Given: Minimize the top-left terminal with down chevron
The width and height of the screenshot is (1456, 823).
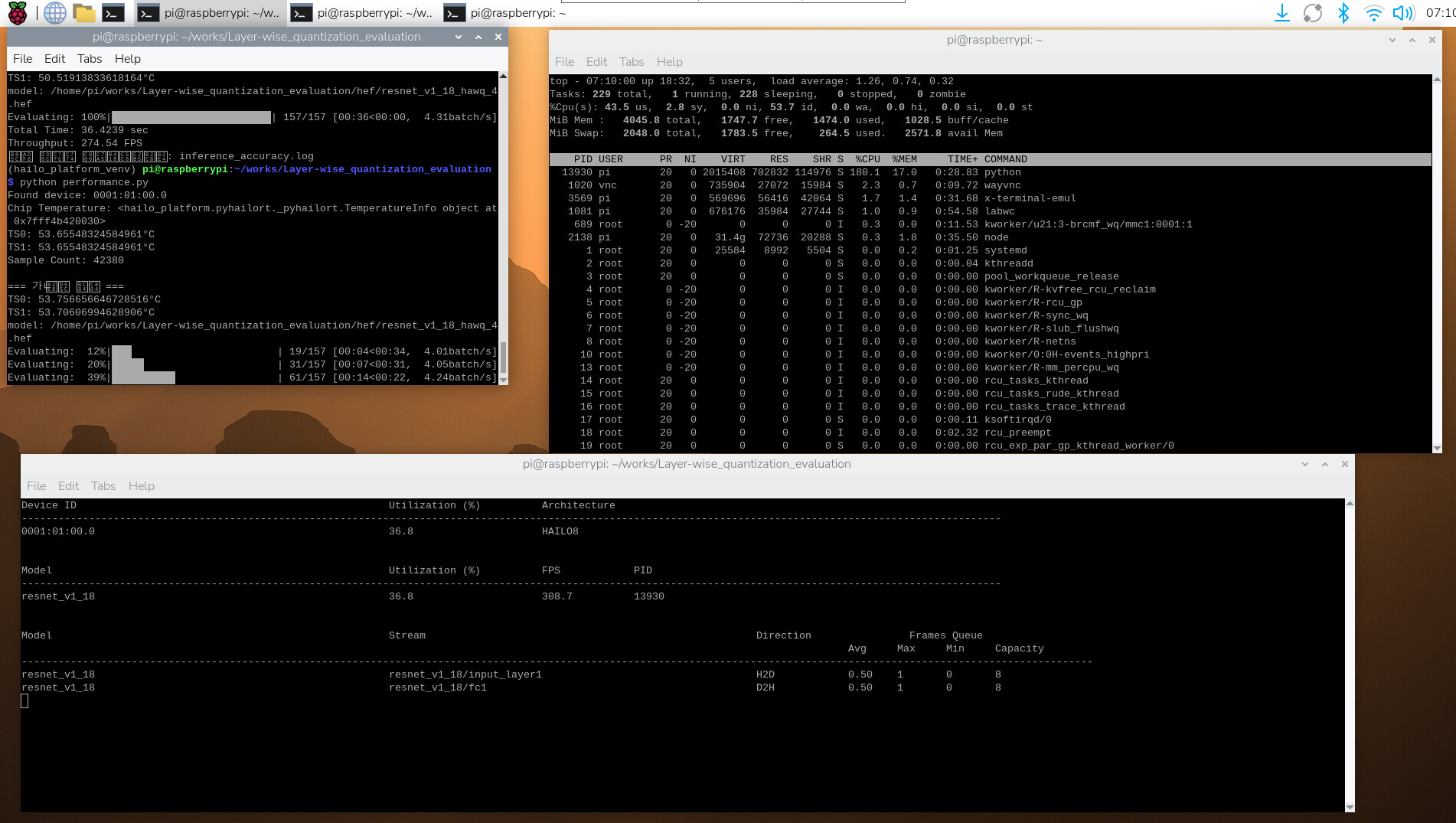Looking at the screenshot, I should click(459, 37).
